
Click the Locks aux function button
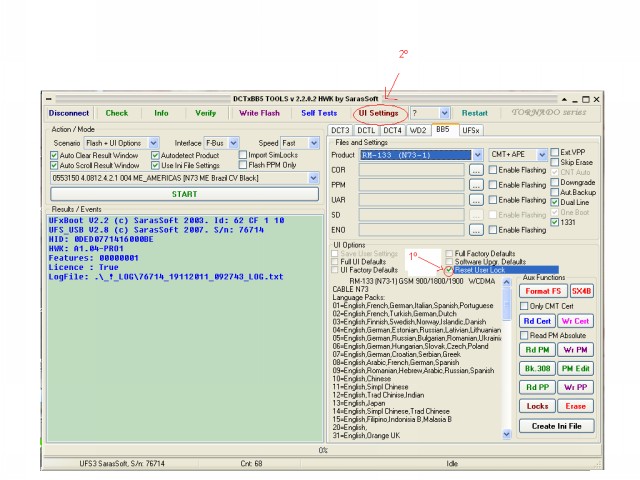[537, 406]
